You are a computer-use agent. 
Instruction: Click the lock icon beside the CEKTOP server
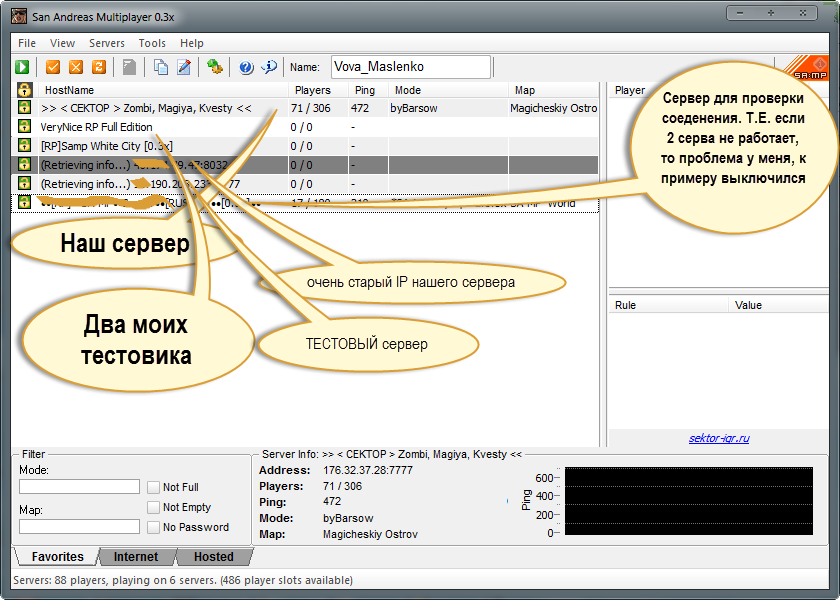pos(25,107)
